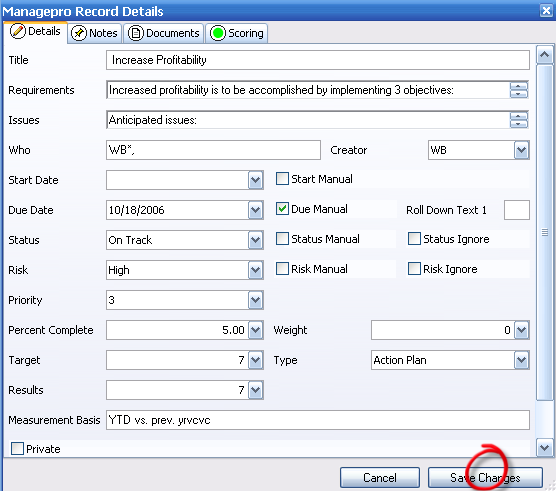This screenshot has height=491, width=556.
Task: Click the scrollbar up arrow
Action: (x=545, y=55)
